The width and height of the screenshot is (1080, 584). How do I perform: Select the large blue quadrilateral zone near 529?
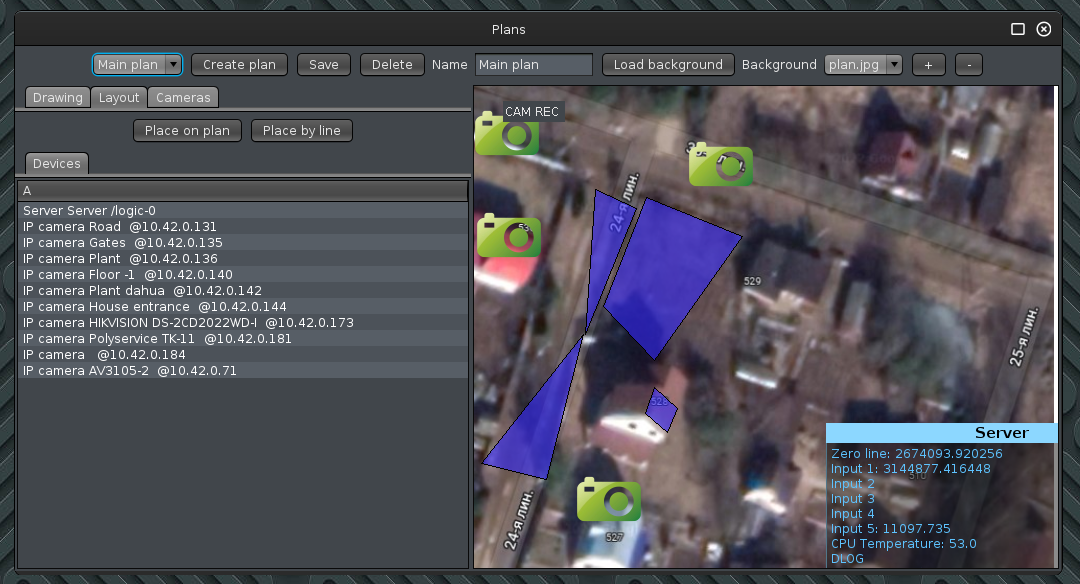point(670,275)
